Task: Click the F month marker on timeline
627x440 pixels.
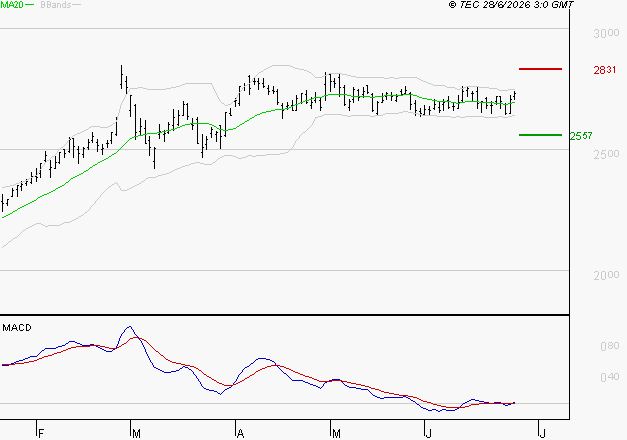Action: click(x=40, y=434)
